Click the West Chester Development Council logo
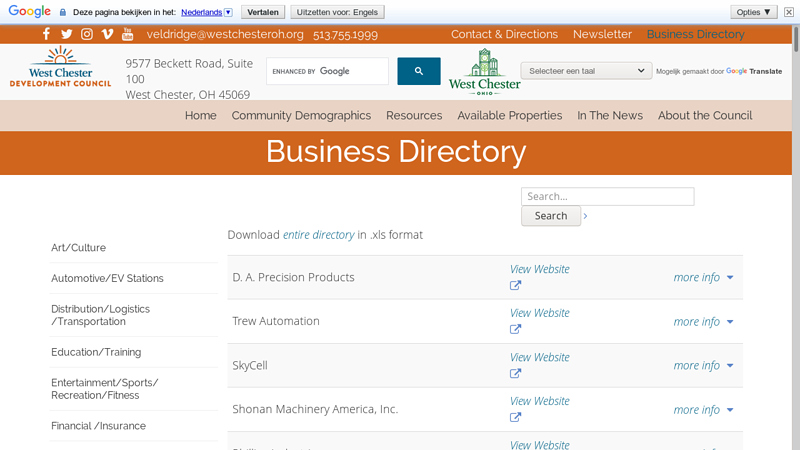Screen dimensions: 800x450 click(x=60, y=67)
